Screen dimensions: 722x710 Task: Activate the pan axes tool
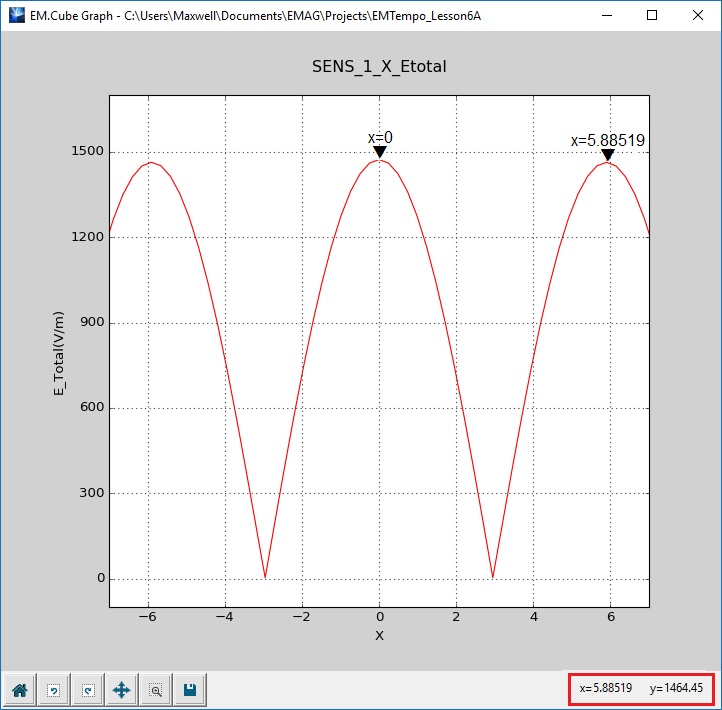[121, 689]
